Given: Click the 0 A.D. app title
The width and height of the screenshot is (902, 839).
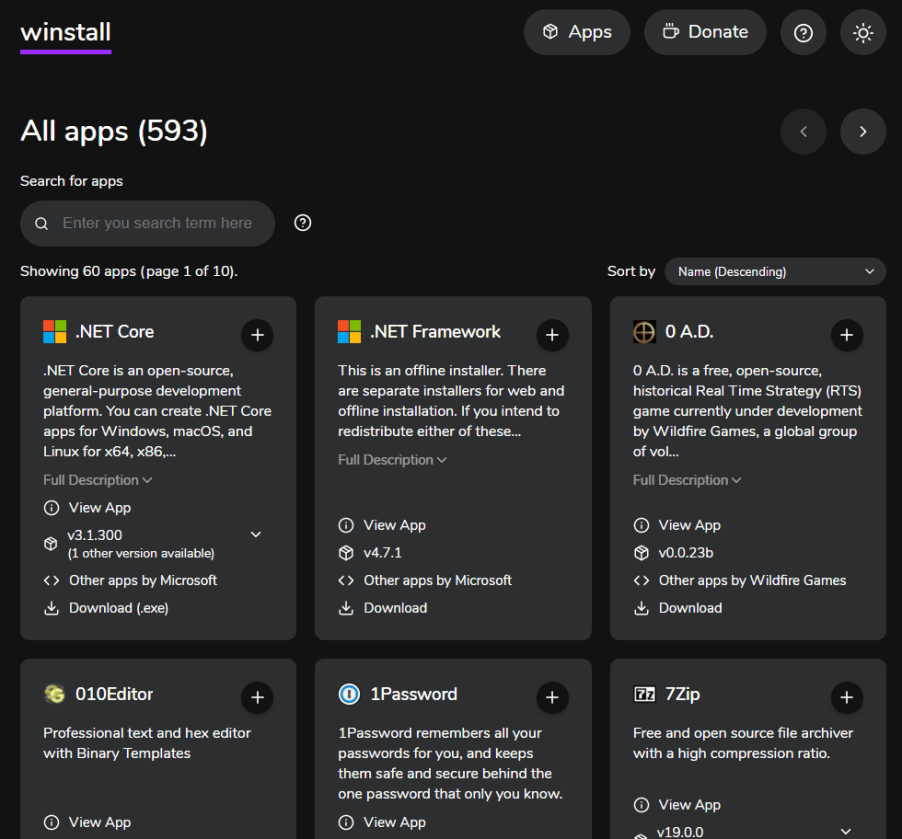Looking at the screenshot, I should tap(689, 332).
